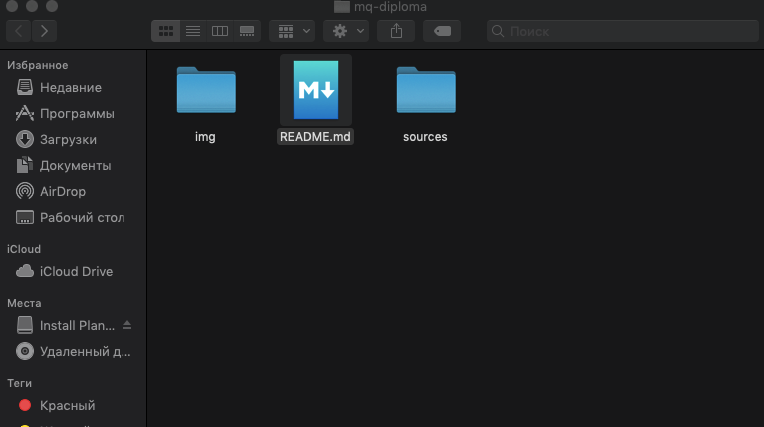
Task: Open Удаленный д... in the sidebar
Action: pos(71,351)
